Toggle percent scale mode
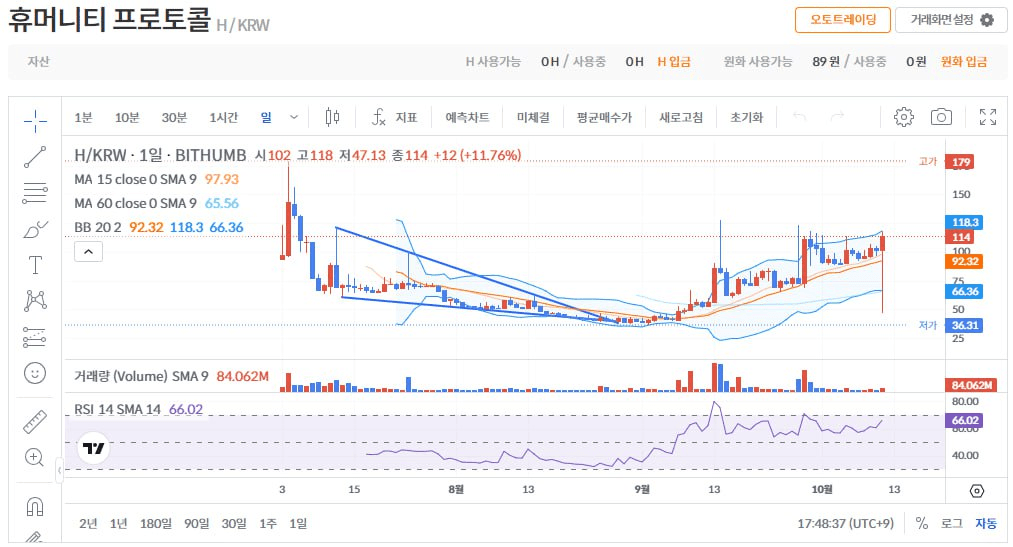Screen dimensions: 1013x547 922,523
